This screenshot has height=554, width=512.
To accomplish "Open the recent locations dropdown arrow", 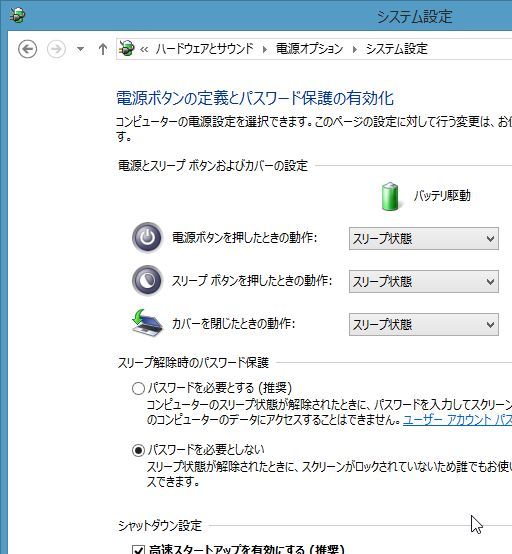I will [x=81, y=49].
